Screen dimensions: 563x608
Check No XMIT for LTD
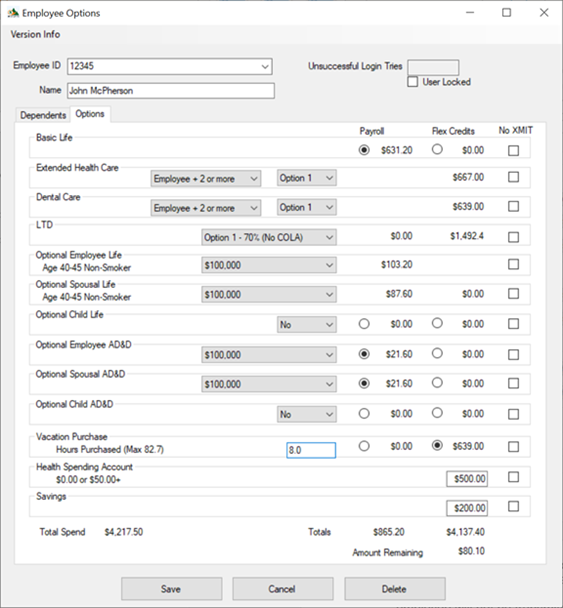tap(513, 237)
